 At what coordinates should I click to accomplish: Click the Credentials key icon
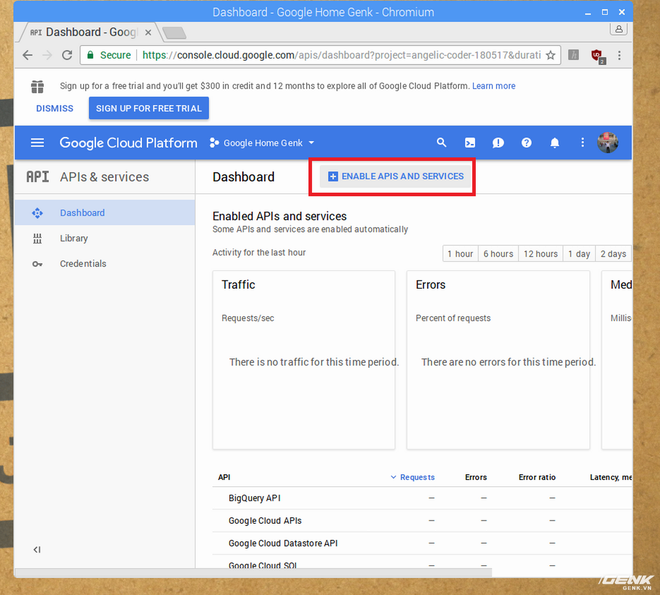click(x=37, y=264)
